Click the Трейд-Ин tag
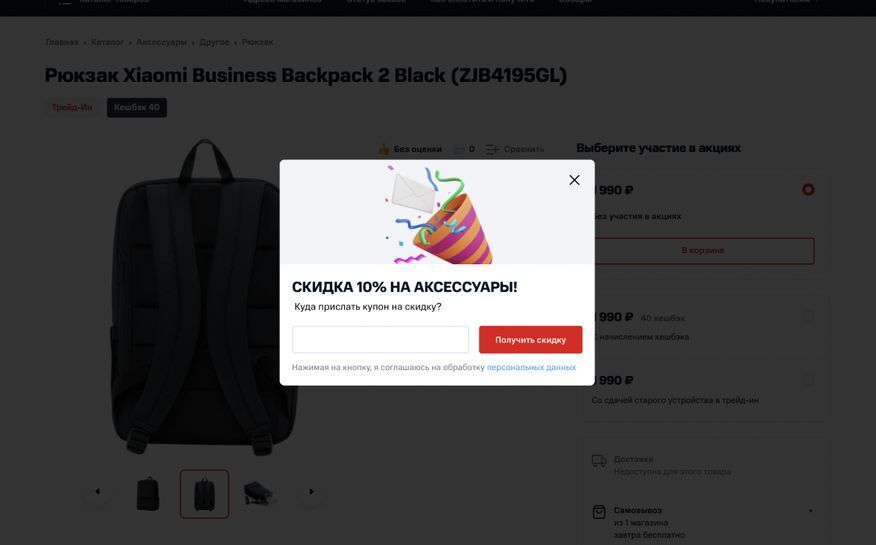The image size is (876, 545). [x=72, y=107]
